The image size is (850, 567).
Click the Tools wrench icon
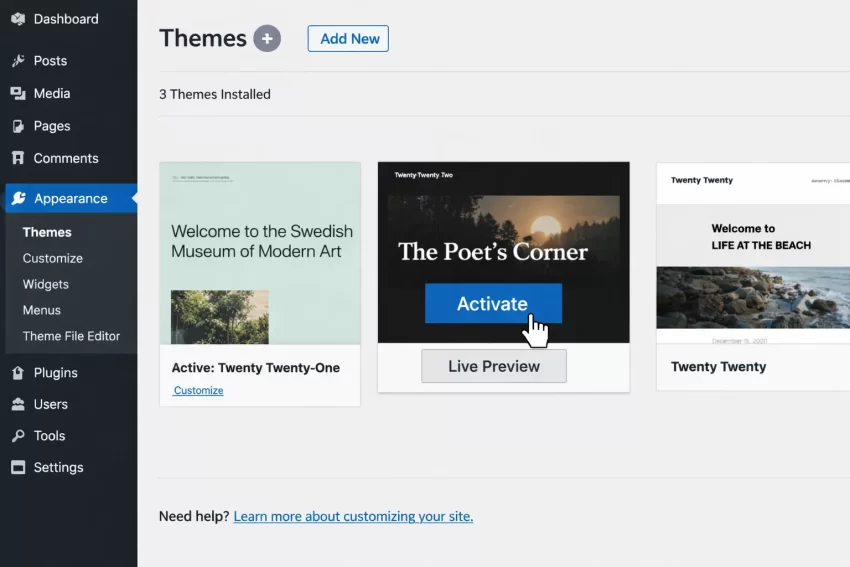pos(18,436)
